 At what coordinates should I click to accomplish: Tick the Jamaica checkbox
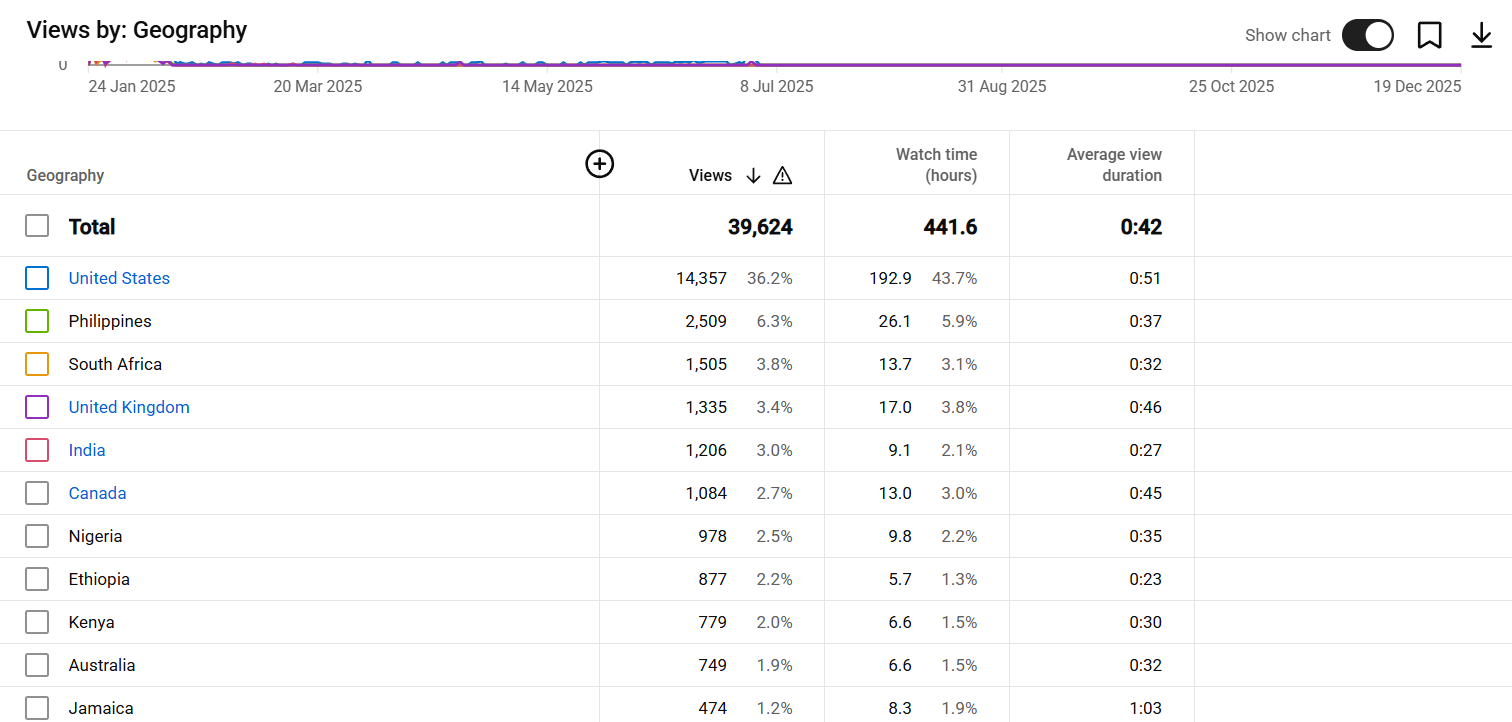(x=37, y=707)
